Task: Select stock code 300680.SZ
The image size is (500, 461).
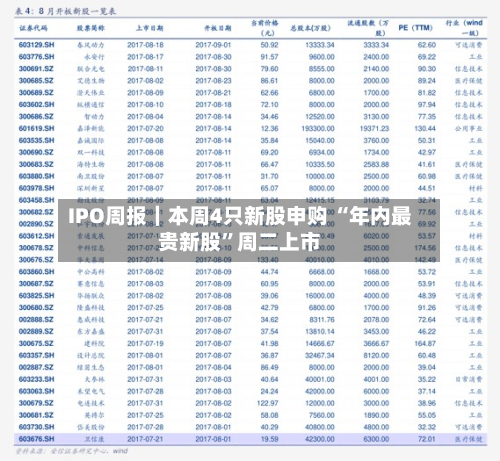Action: coord(36,308)
